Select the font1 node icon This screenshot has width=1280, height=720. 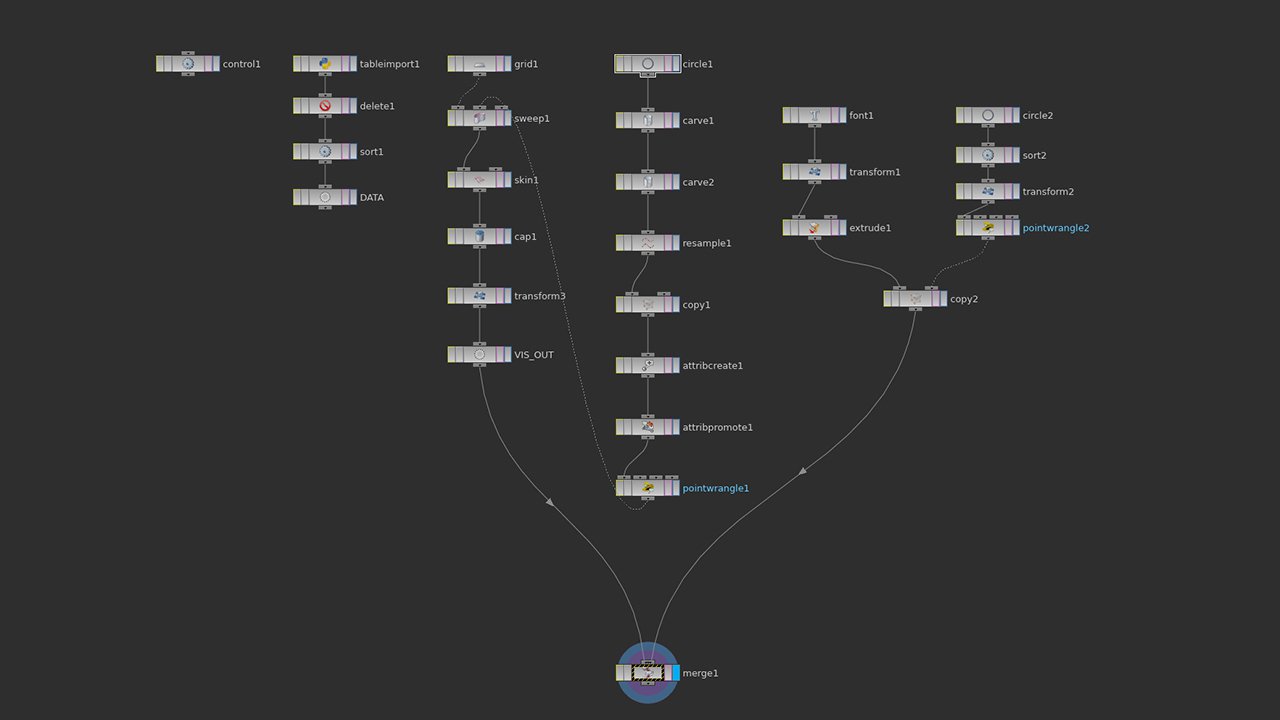(x=815, y=116)
